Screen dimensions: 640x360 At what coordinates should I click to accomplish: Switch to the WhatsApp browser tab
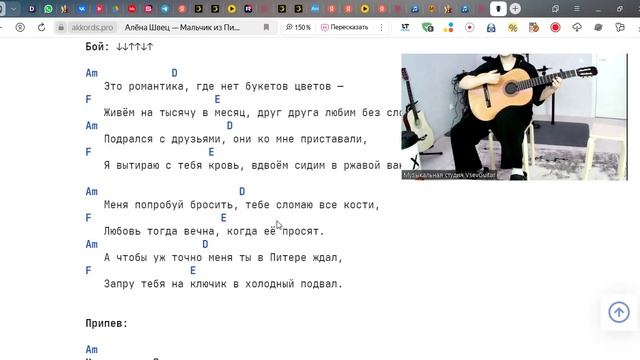click(x=48, y=9)
